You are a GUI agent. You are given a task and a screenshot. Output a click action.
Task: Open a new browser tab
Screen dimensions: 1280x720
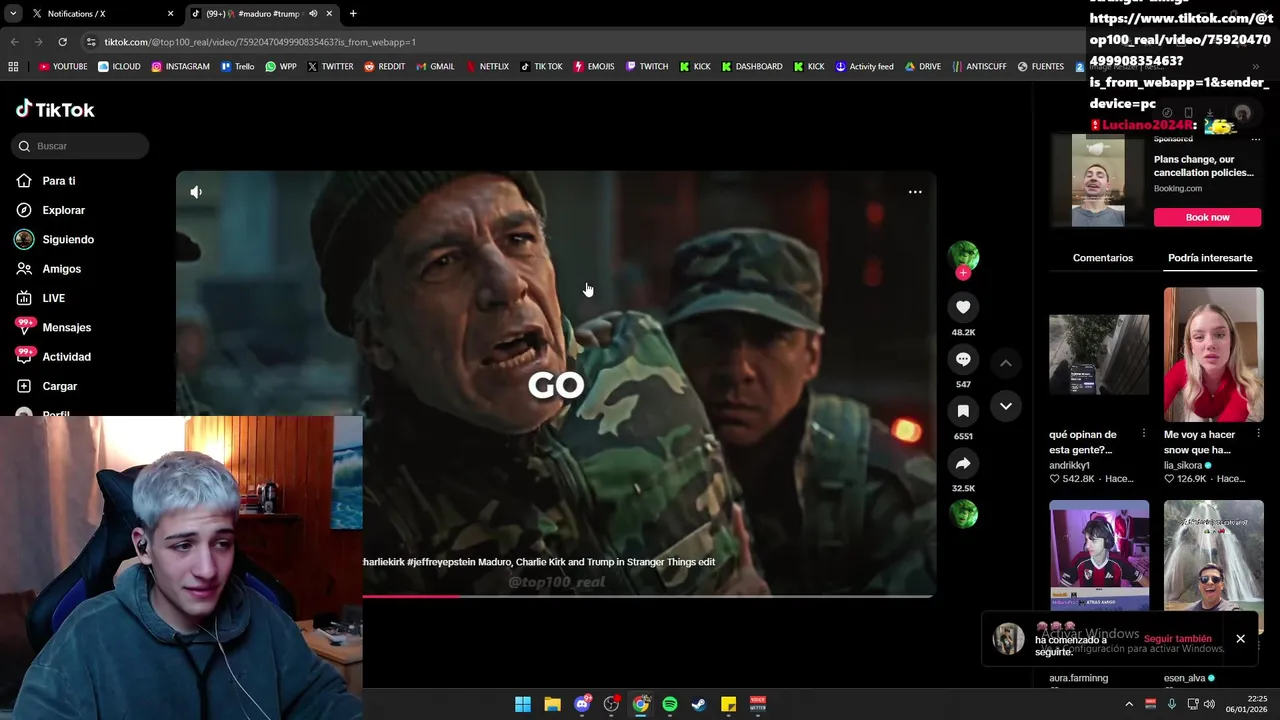tap(353, 14)
